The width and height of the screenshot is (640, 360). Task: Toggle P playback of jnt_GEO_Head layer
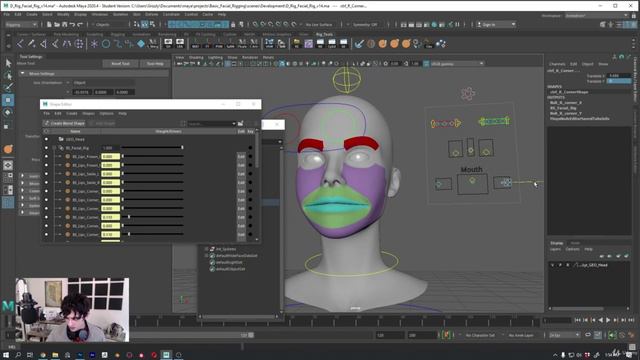(560, 265)
